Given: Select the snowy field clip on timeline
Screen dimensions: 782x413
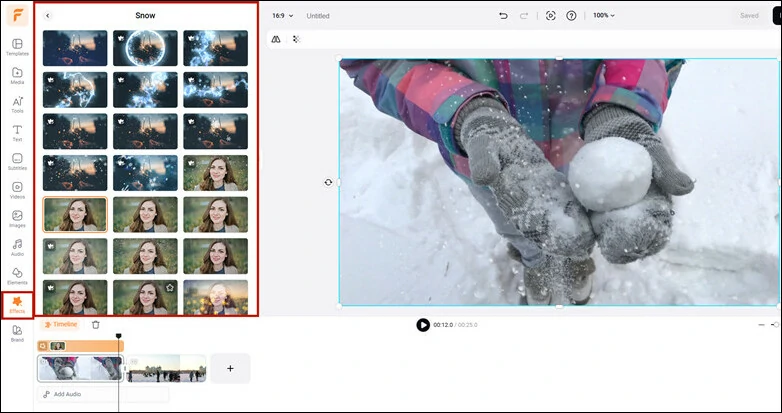Looking at the screenshot, I should coord(167,369).
